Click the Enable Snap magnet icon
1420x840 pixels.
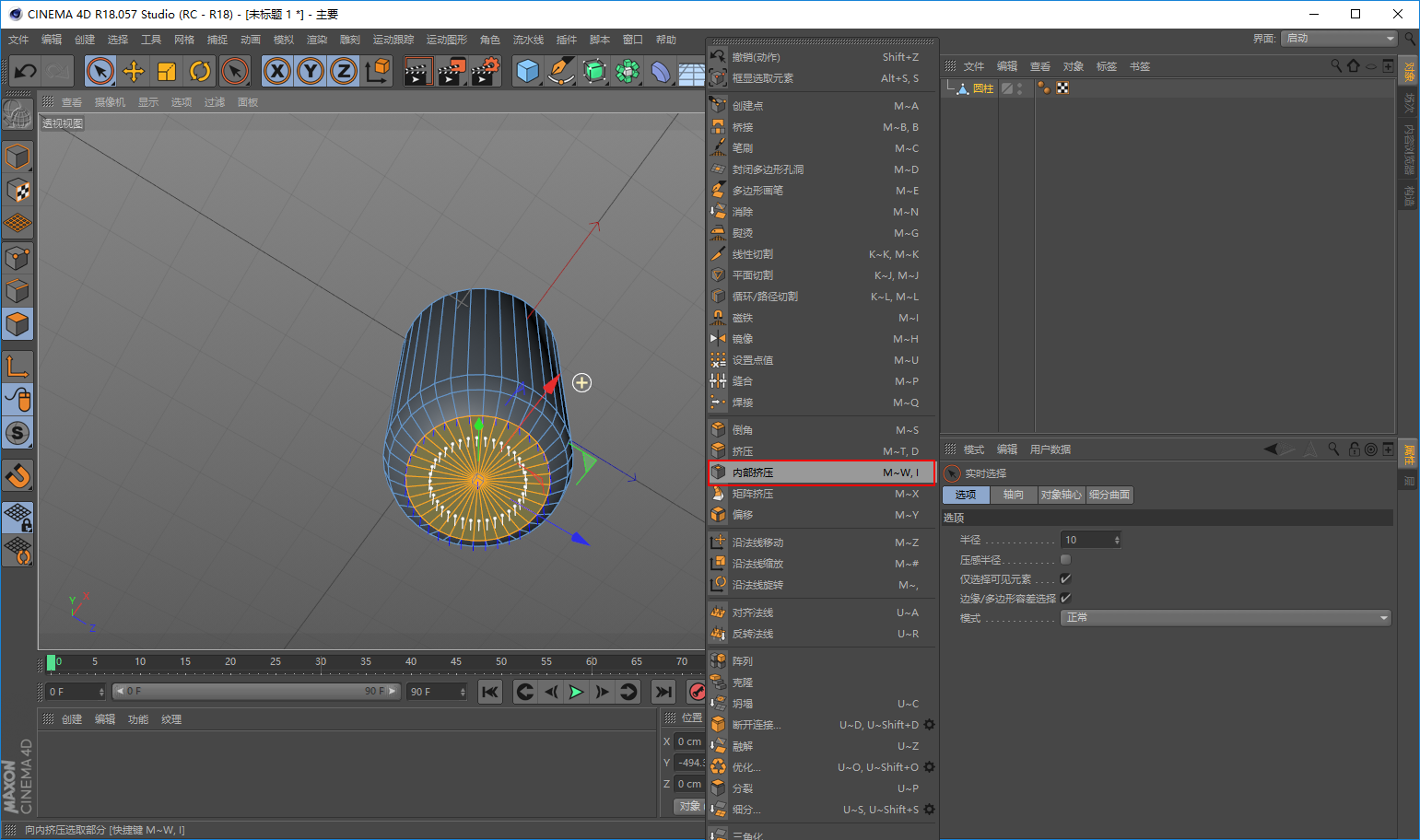18,476
